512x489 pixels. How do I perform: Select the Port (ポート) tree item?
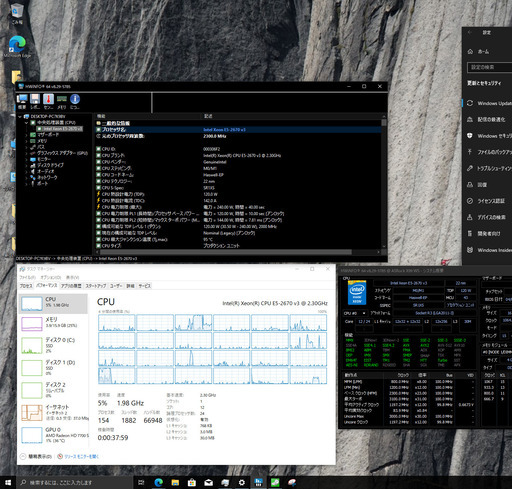point(42,183)
